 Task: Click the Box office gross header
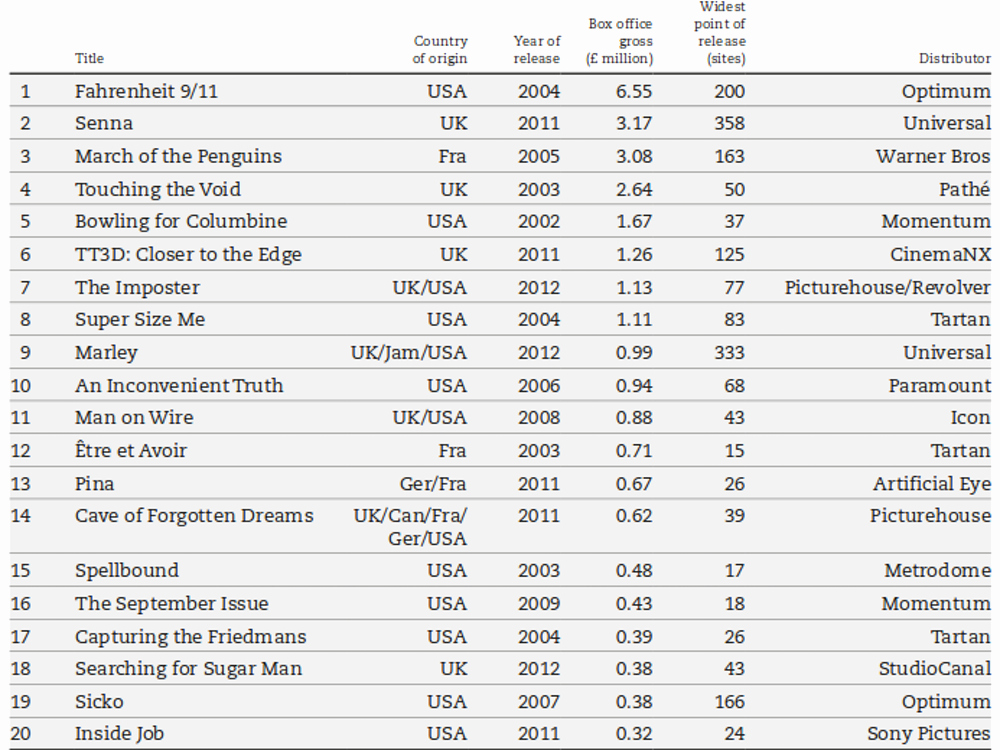click(x=619, y=41)
